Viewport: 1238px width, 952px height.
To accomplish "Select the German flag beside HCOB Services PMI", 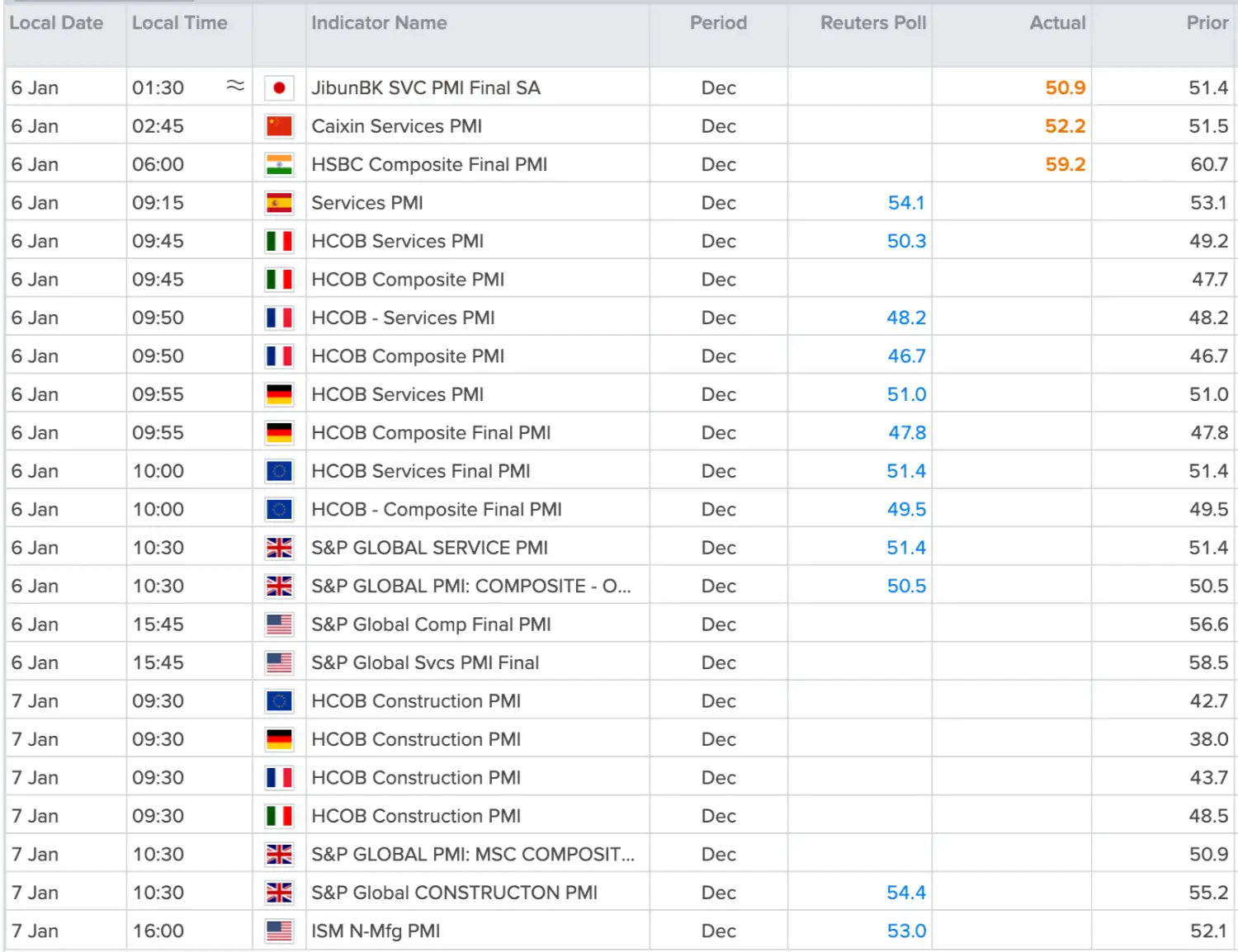I will click(x=279, y=394).
